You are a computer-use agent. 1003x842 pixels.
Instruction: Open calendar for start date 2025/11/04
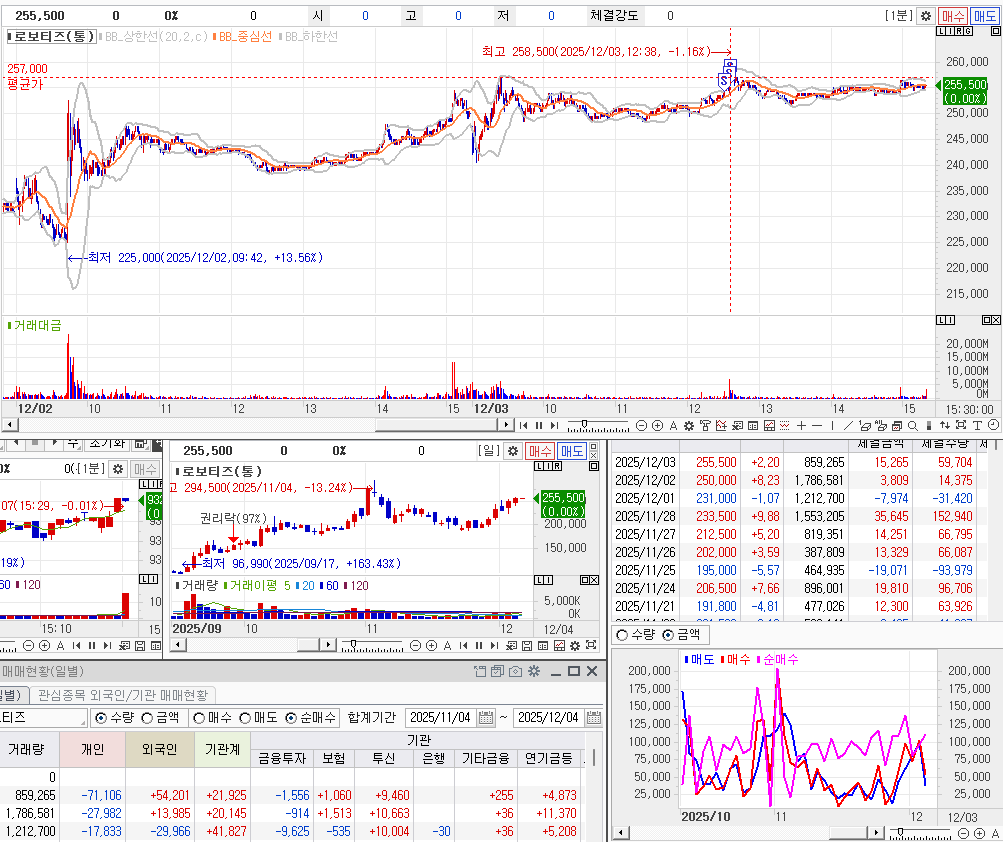click(x=486, y=718)
